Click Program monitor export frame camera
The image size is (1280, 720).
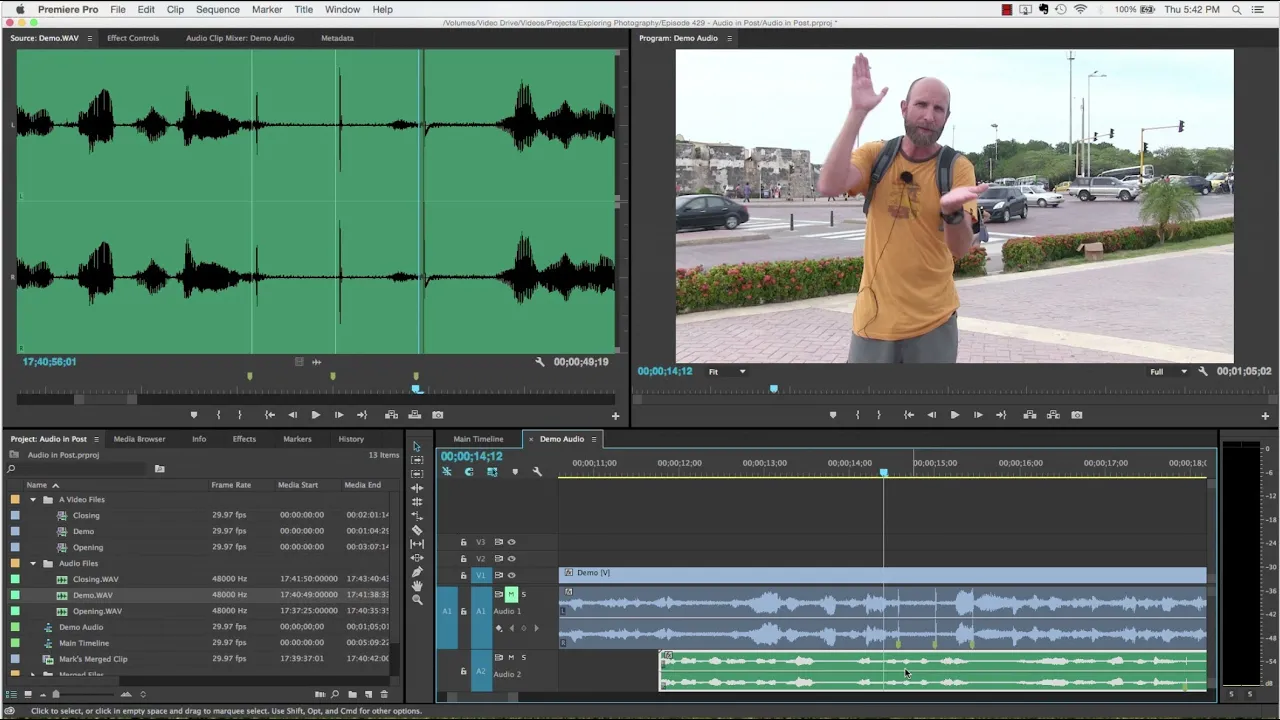1076,415
